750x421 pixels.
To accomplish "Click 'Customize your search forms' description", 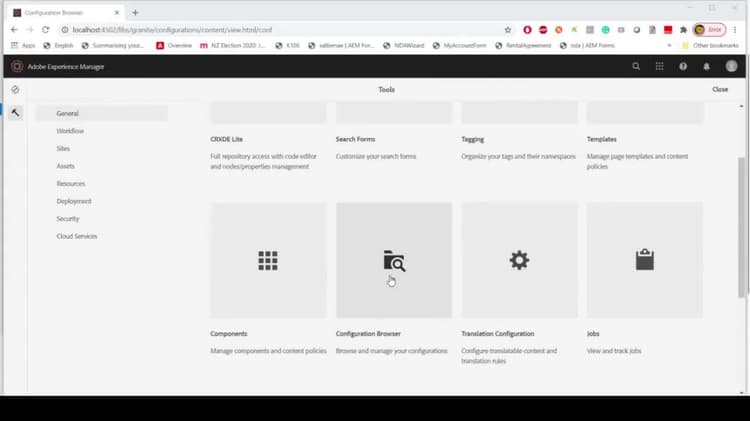I will point(376,156).
